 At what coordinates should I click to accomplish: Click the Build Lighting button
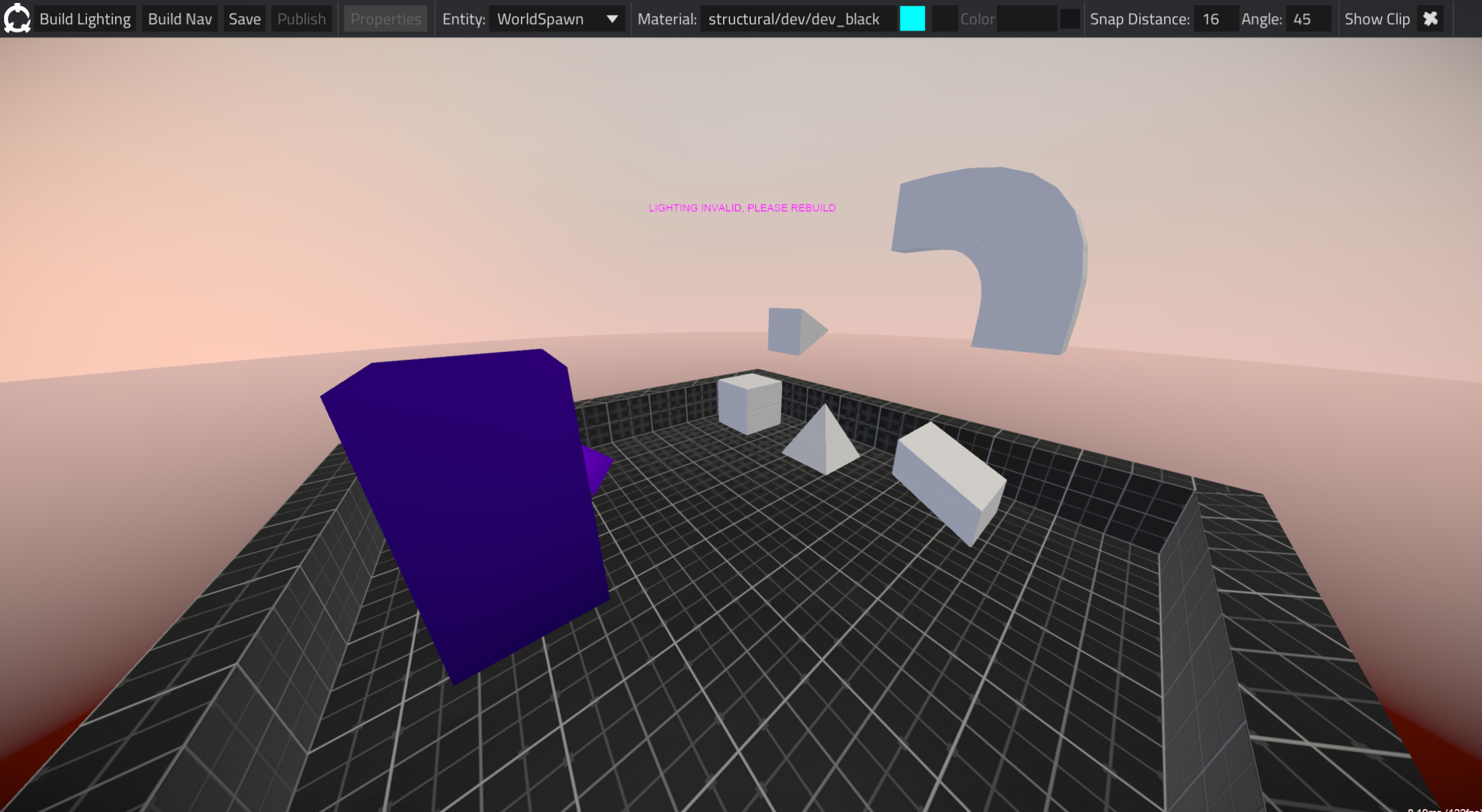[85, 19]
